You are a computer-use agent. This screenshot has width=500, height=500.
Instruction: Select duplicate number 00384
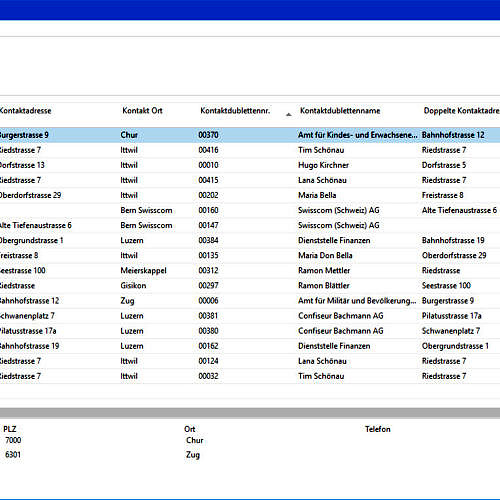(208, 240)
